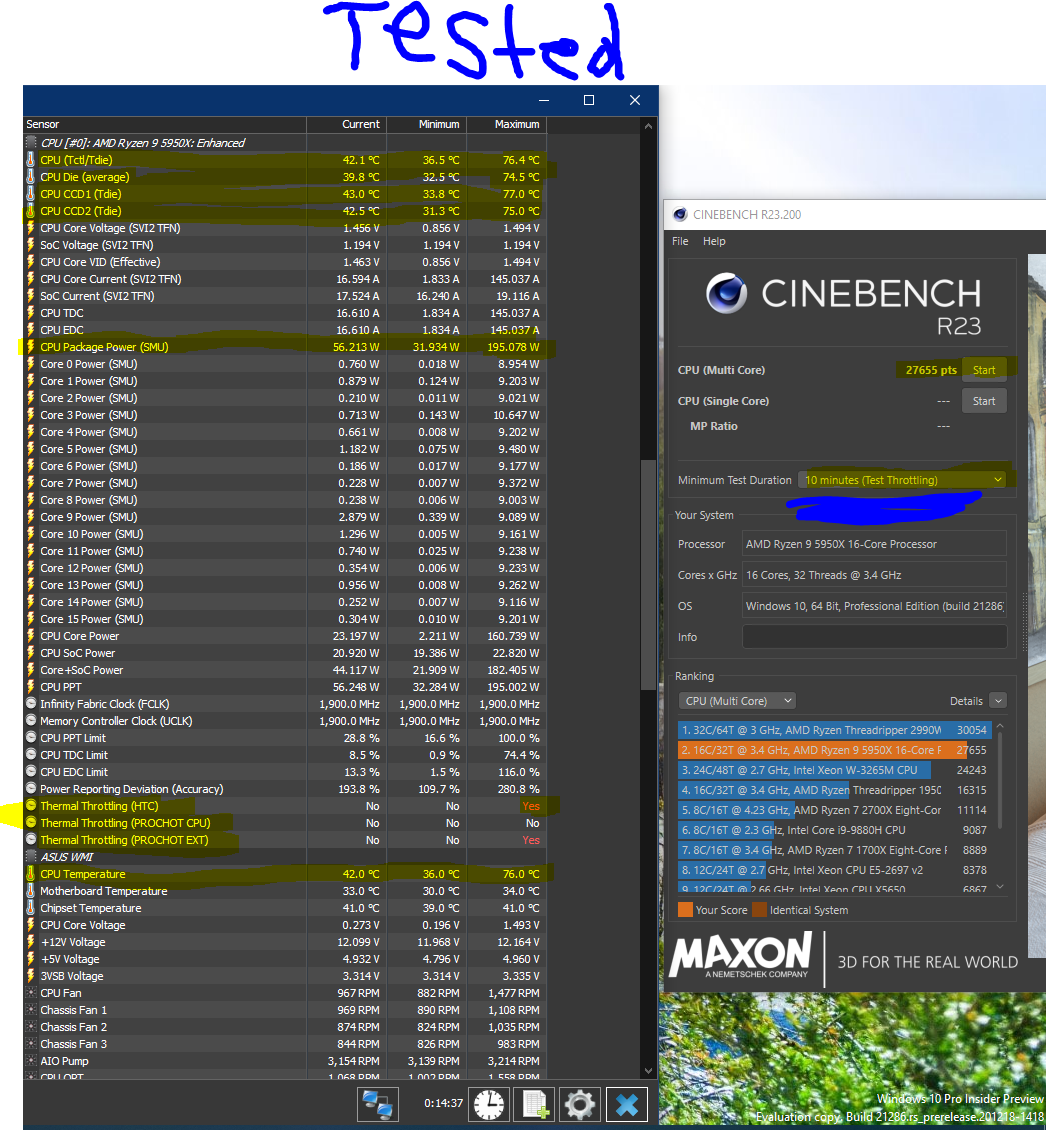
Task: Click lightning icon beside +12V Voltage
Action: [x=30, y=942]
